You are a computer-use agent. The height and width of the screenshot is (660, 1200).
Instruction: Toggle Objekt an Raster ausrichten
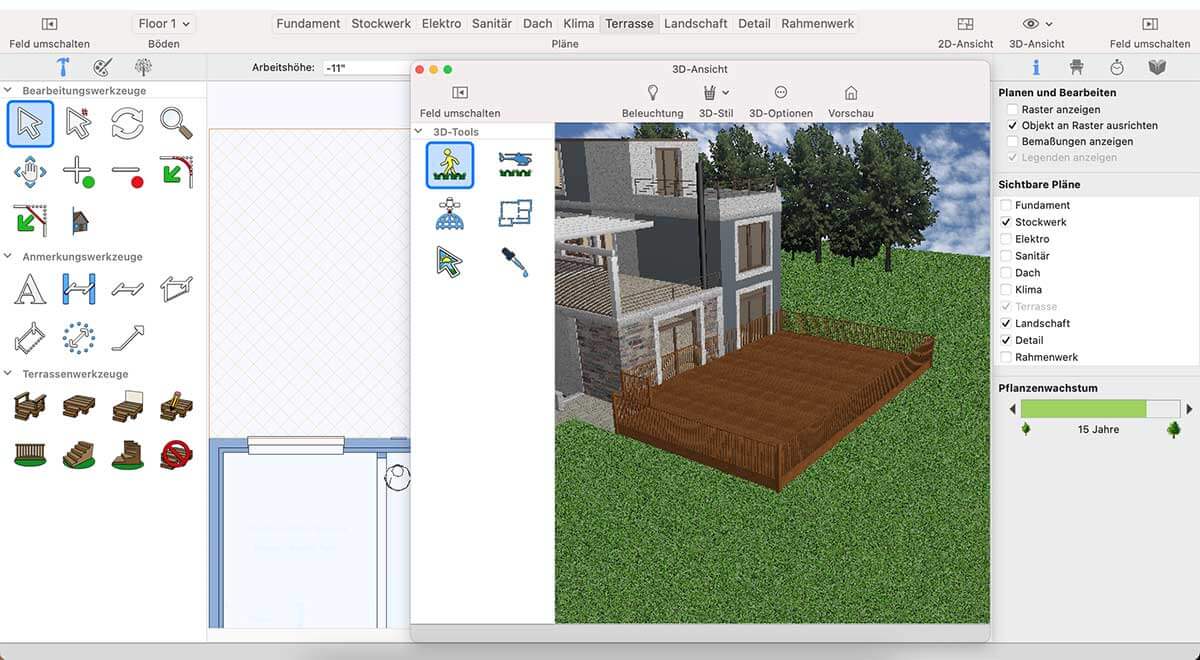(1013, 126)
